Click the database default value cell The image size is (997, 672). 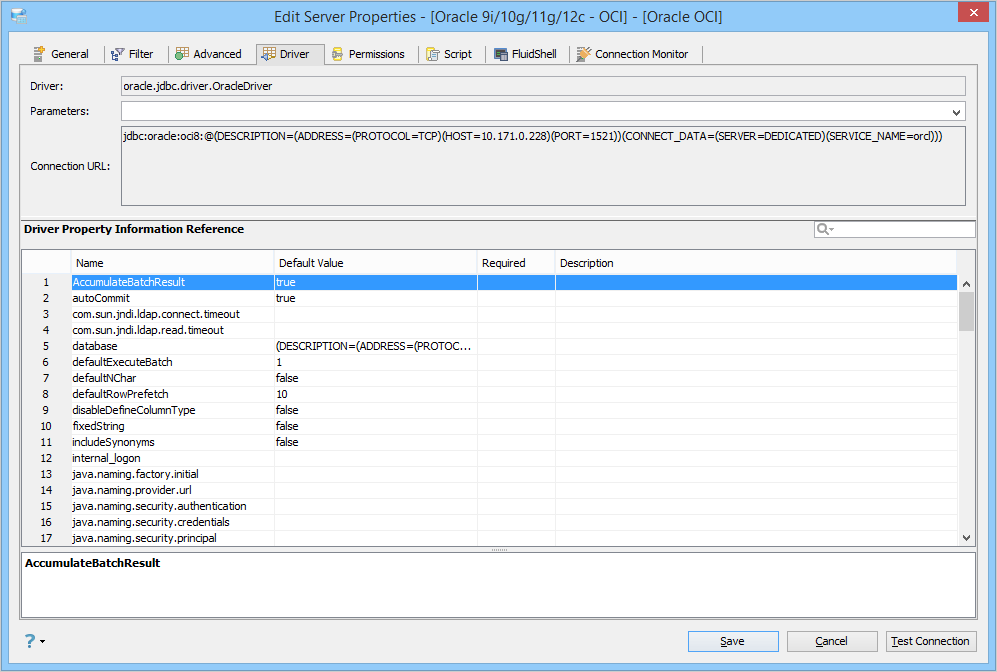[375, 346]
